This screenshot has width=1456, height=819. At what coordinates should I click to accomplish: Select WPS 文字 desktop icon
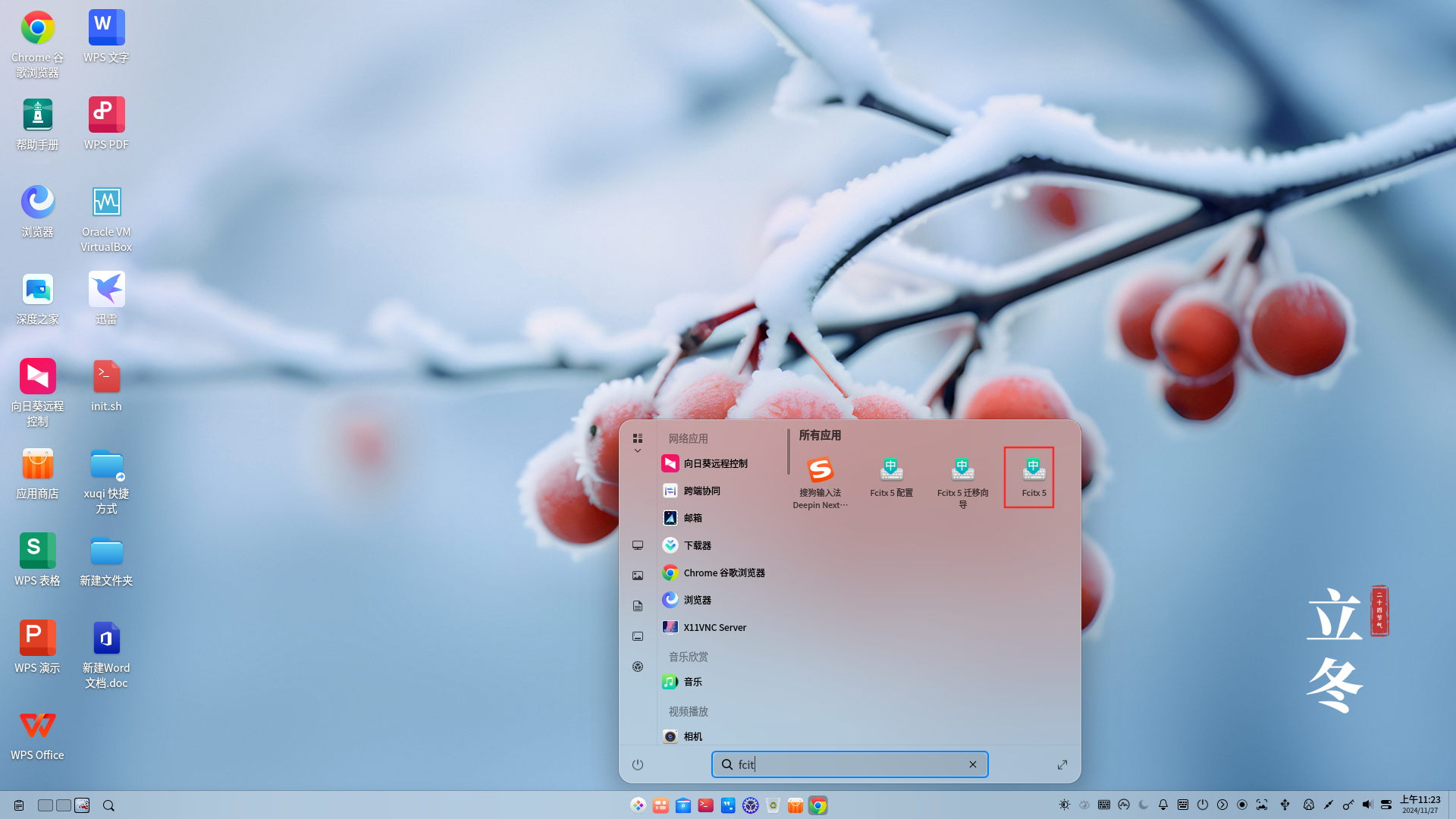(x=106, y=36)
